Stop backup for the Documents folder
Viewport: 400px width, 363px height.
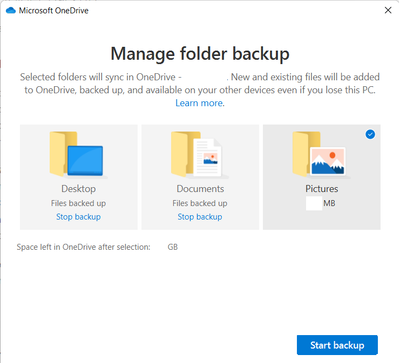[200, 217]
